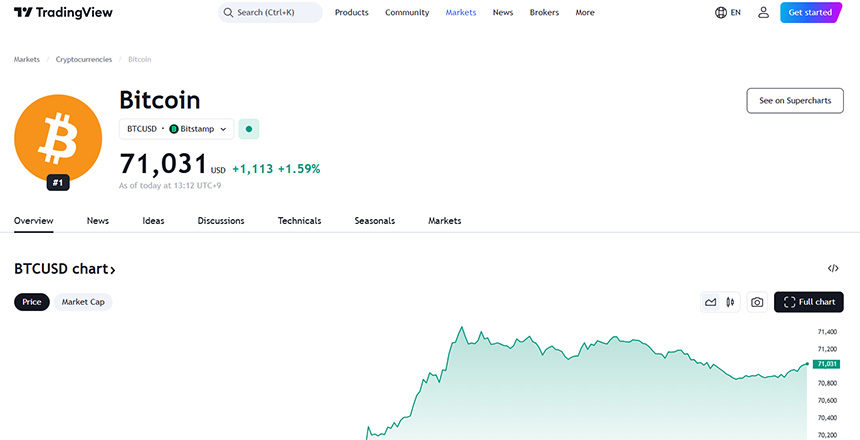Viewport: 860px width, 440px height.
Task: Switch to the Discussions tab
Action: (x=221, y=221)
